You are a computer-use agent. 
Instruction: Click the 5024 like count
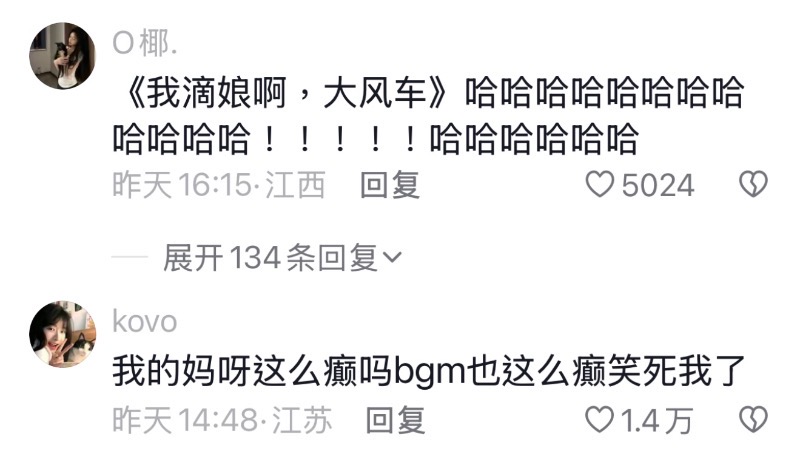point(658,185)
